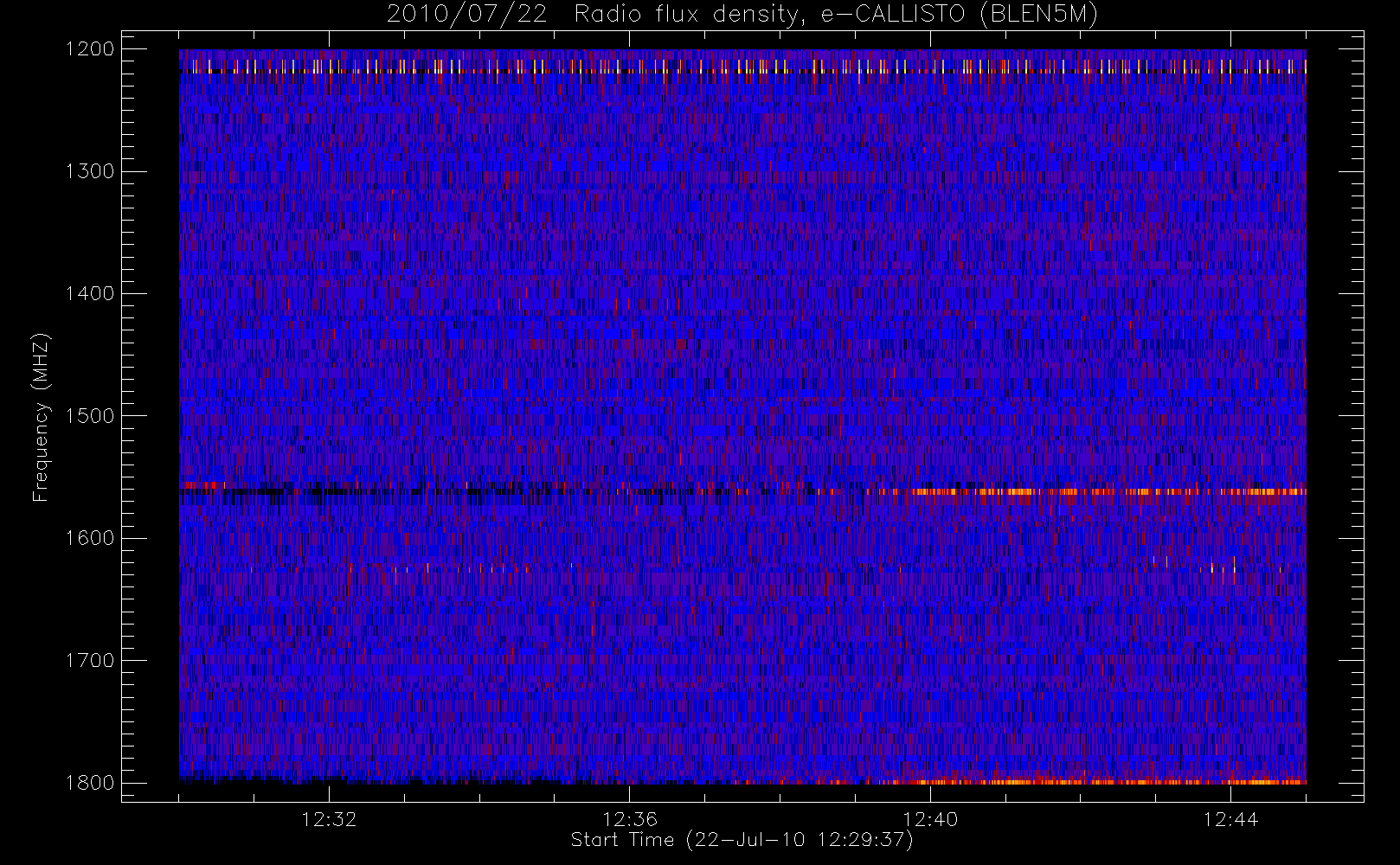Click the 1400 frequency tick label
Viewport: 1400px width, 865px height.
[90, 294]
